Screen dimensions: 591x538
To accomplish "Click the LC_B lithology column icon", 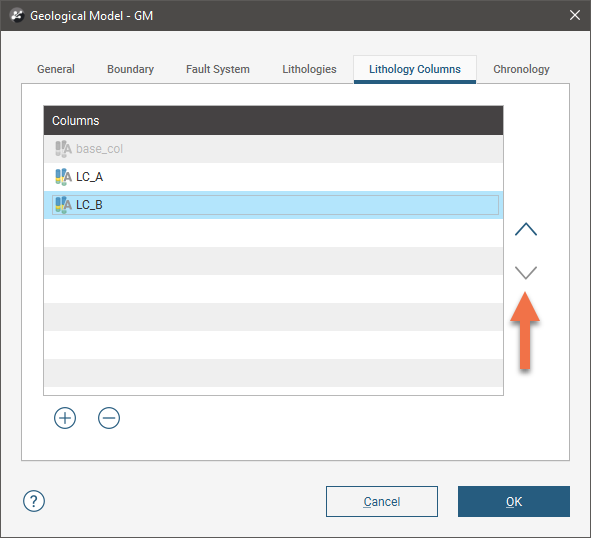I will [x=63, y=205].
